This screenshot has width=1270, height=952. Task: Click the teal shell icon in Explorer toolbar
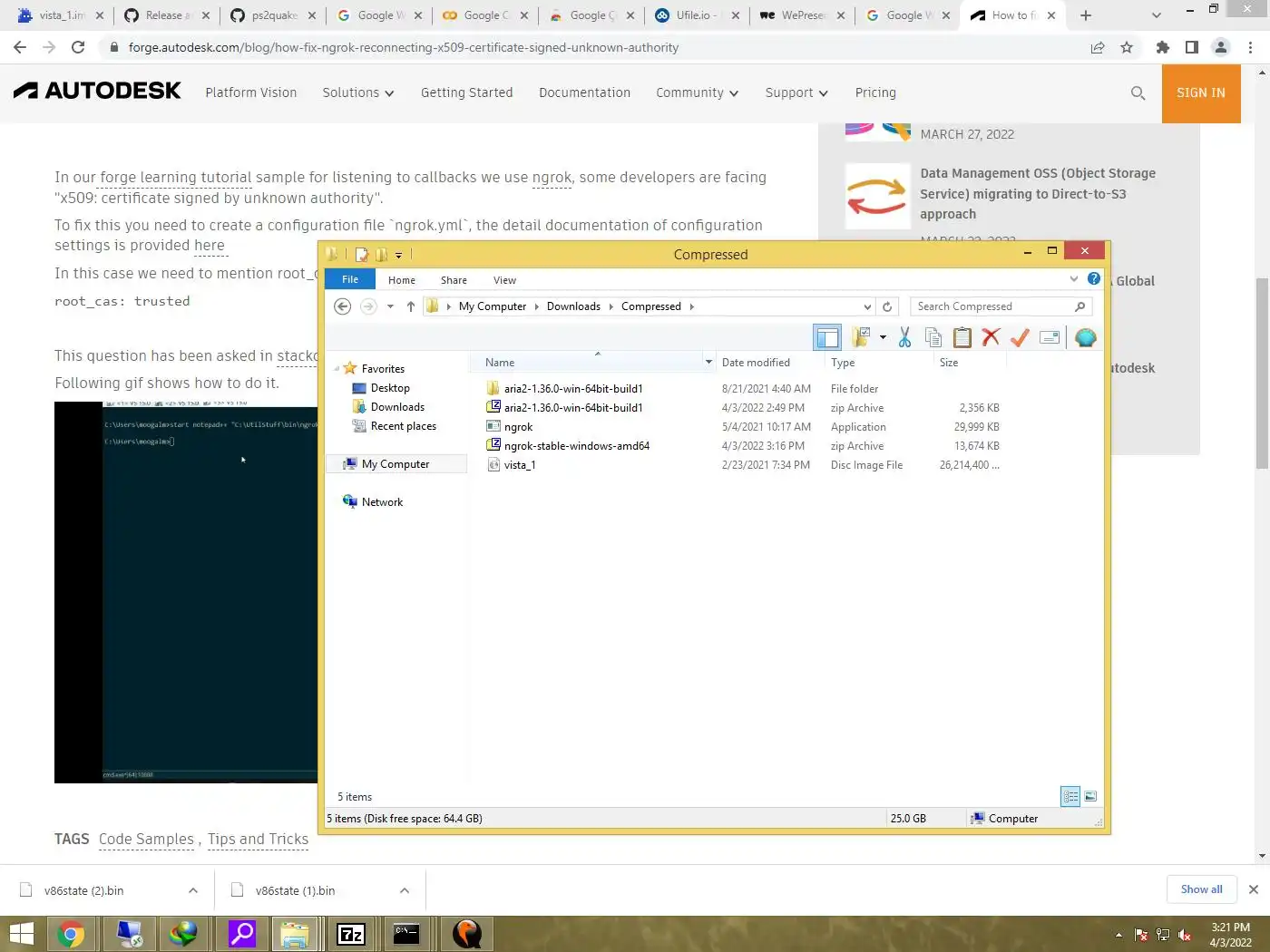coord(1085,338)
